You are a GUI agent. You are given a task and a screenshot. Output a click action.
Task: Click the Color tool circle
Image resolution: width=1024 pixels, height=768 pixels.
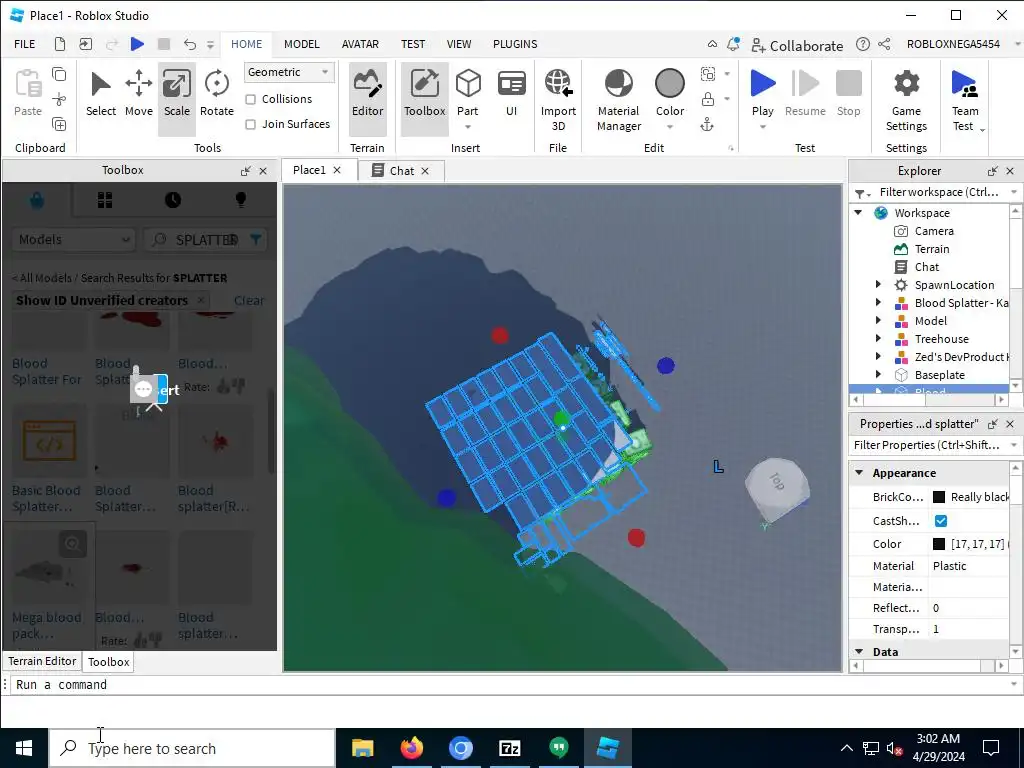(670, 84)
